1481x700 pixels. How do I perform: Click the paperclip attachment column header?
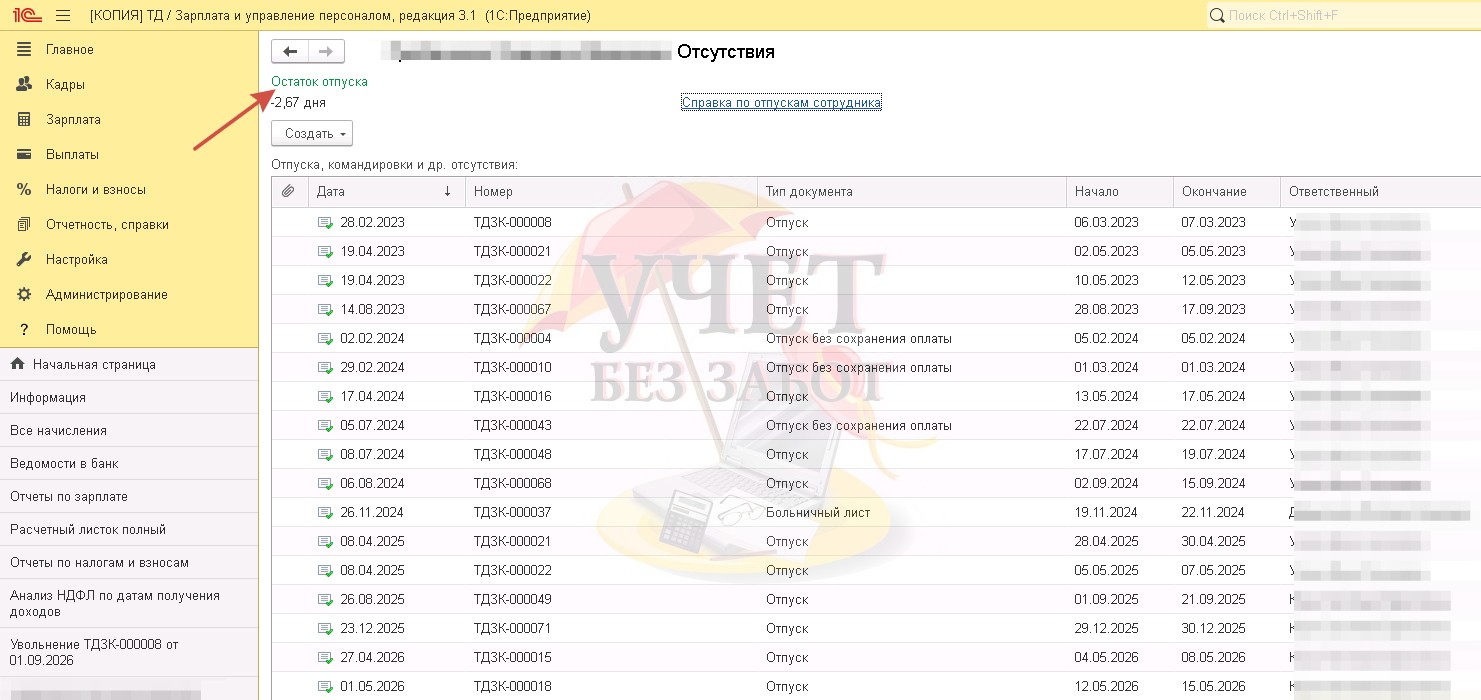tap(288, 191)
